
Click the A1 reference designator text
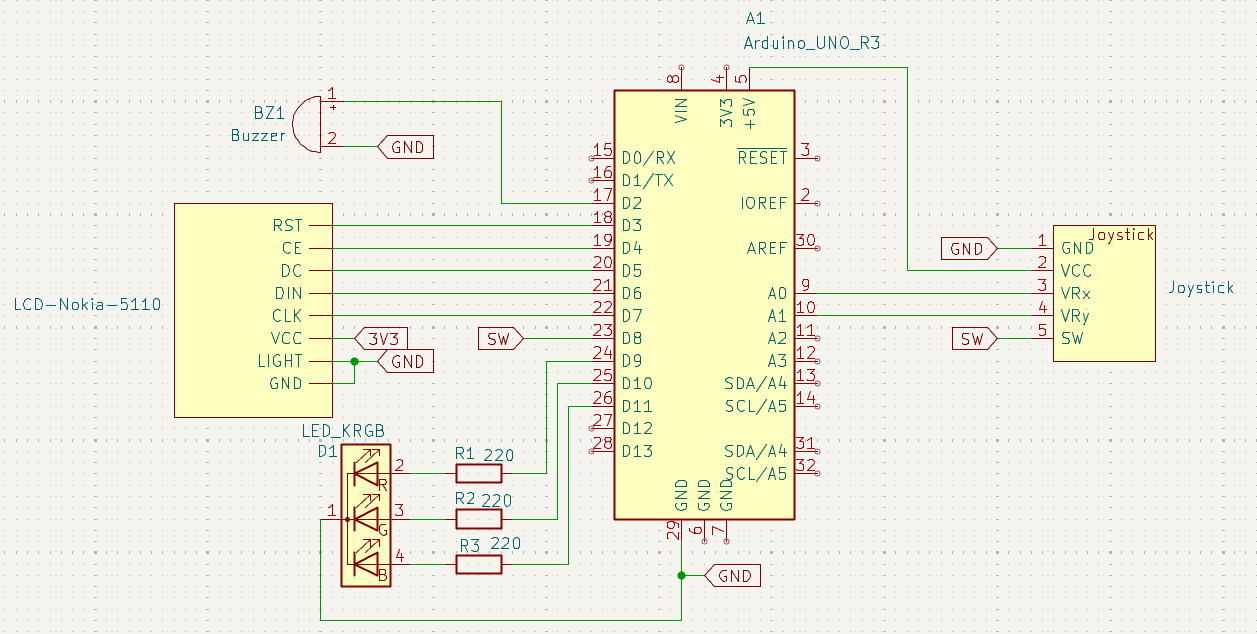point(756,19)
